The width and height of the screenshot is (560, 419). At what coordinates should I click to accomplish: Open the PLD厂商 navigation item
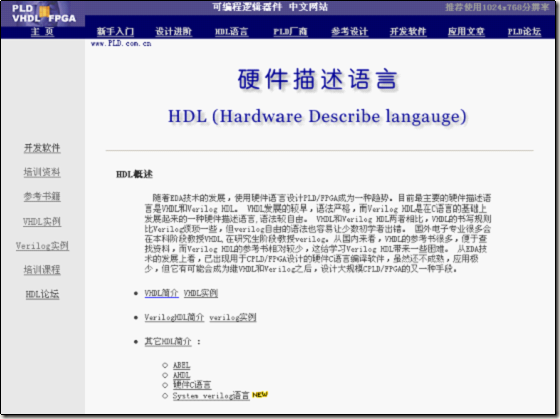[290, 31]
